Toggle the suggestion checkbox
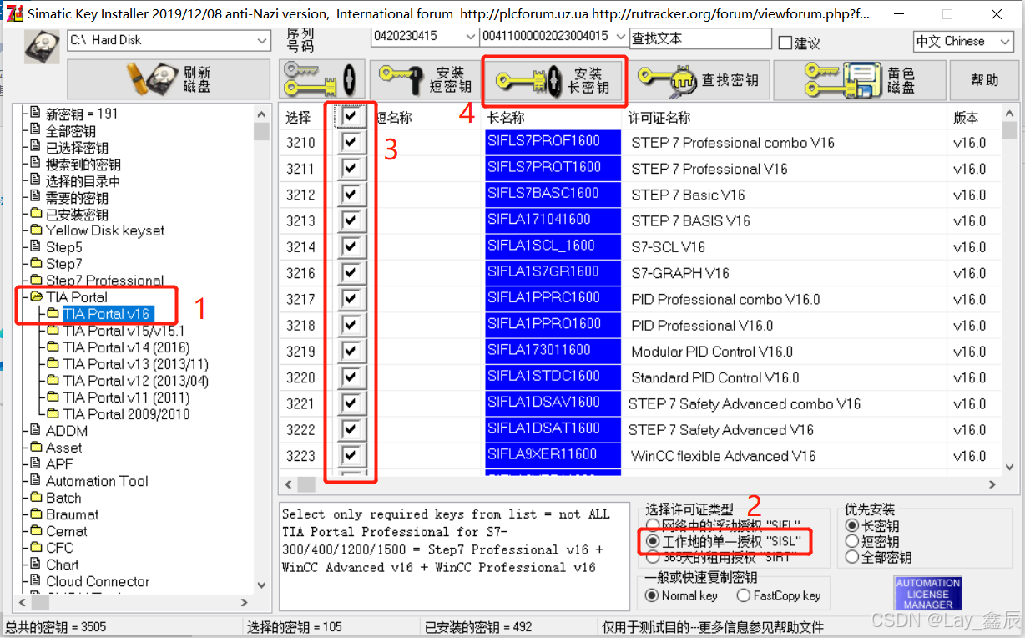The image size is (1025, 638). pos(785,43)
